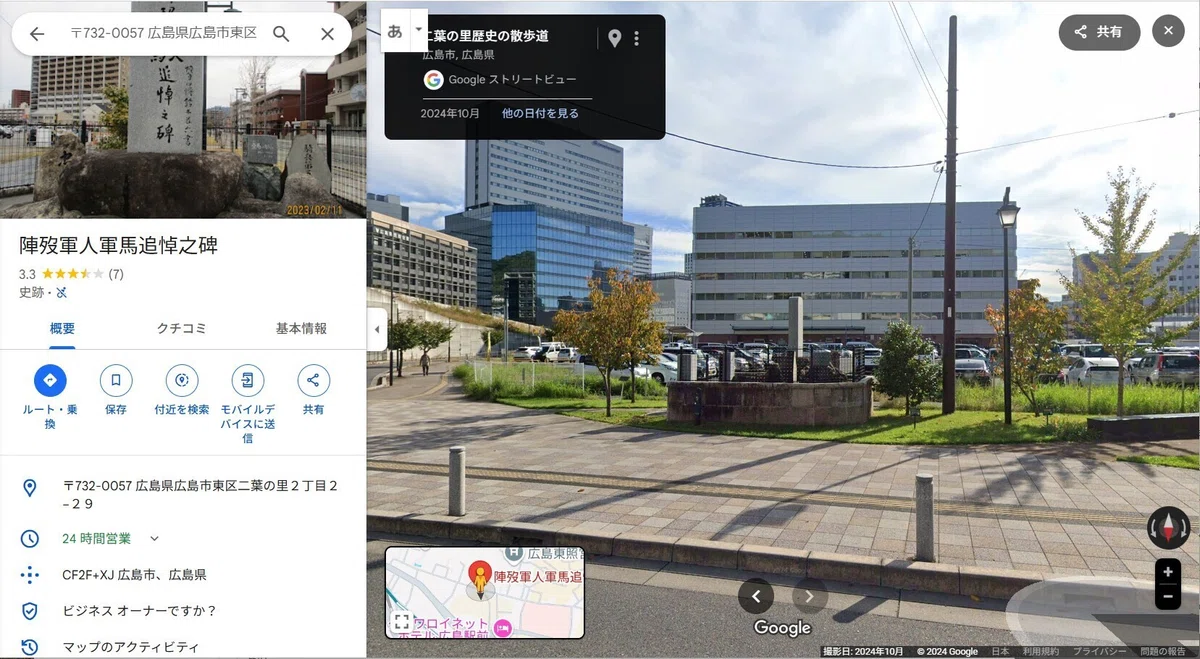Screen dimensions: 1200x659
Task: Click the 史跡 category text
Action: [31, 292]
